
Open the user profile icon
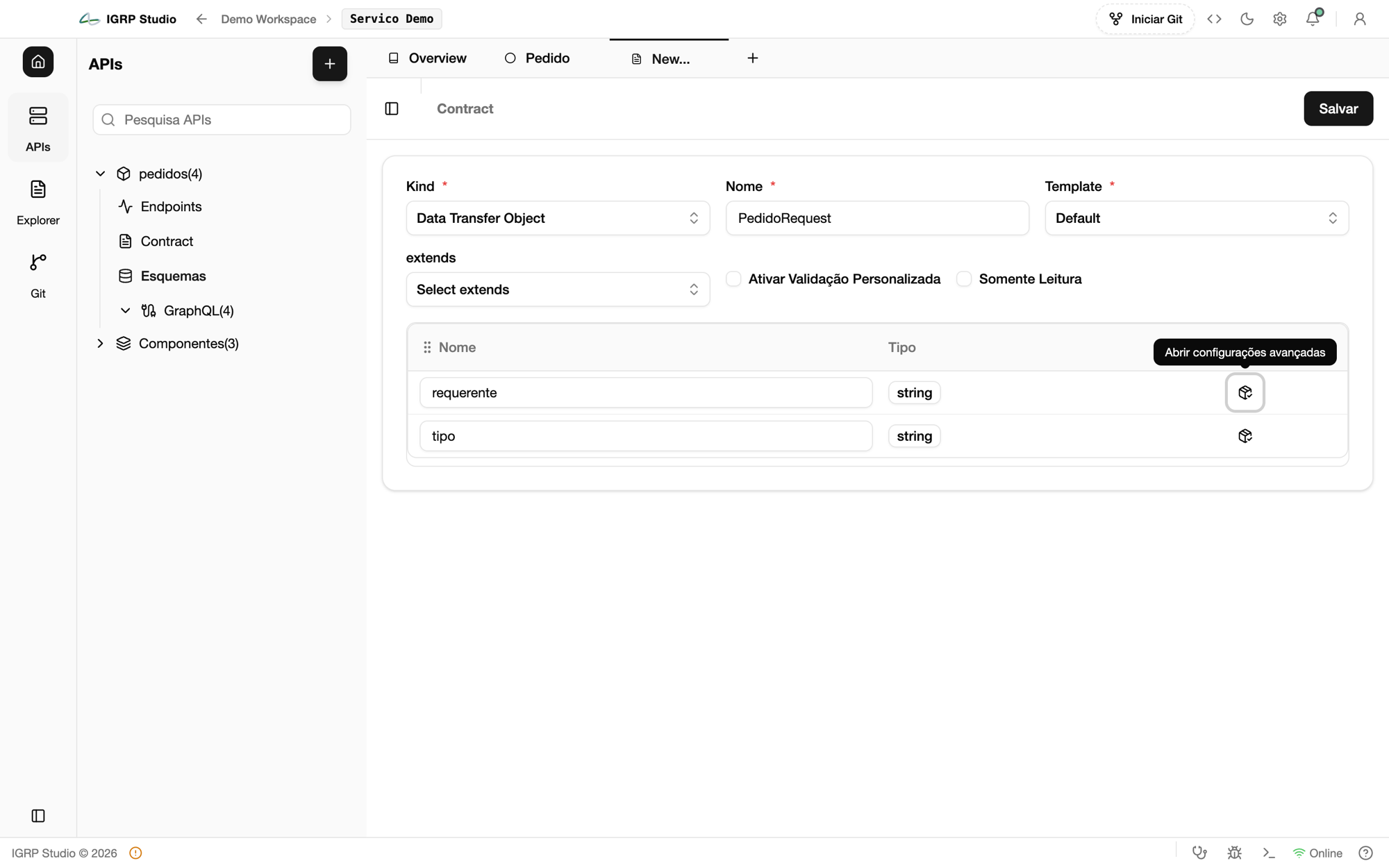coord(1359,19)
